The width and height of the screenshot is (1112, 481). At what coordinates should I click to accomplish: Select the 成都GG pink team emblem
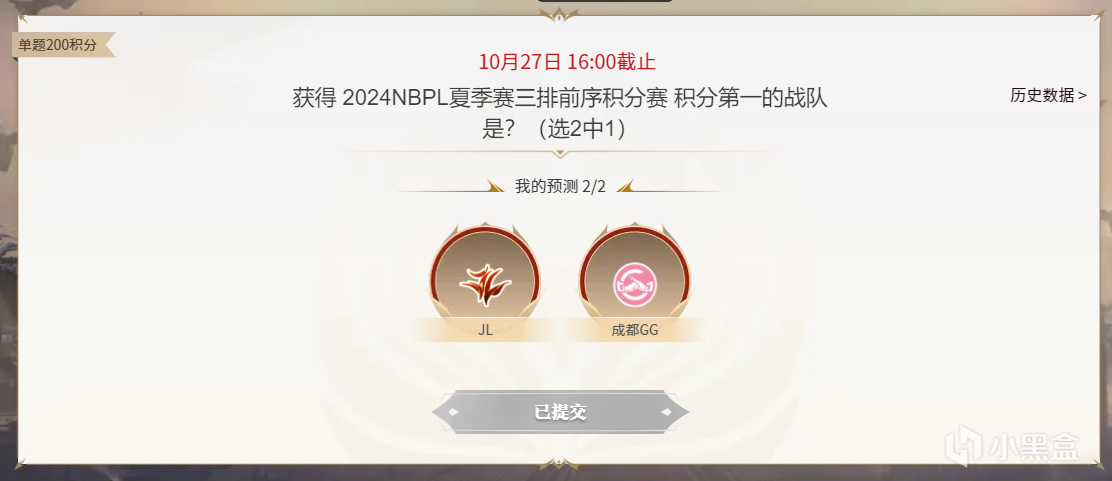[635, 284]
